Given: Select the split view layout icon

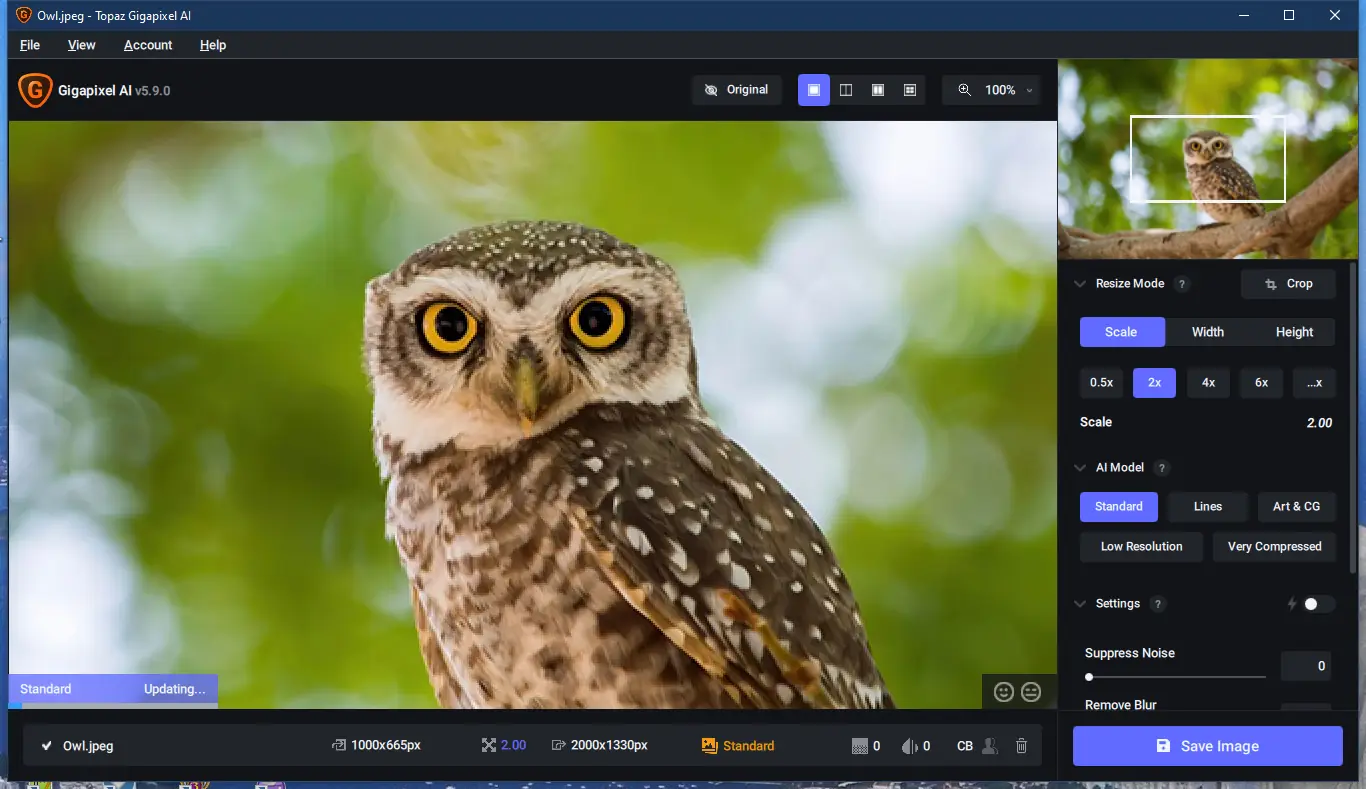Looking at the screenshot, I should click(x=846, y=90).
